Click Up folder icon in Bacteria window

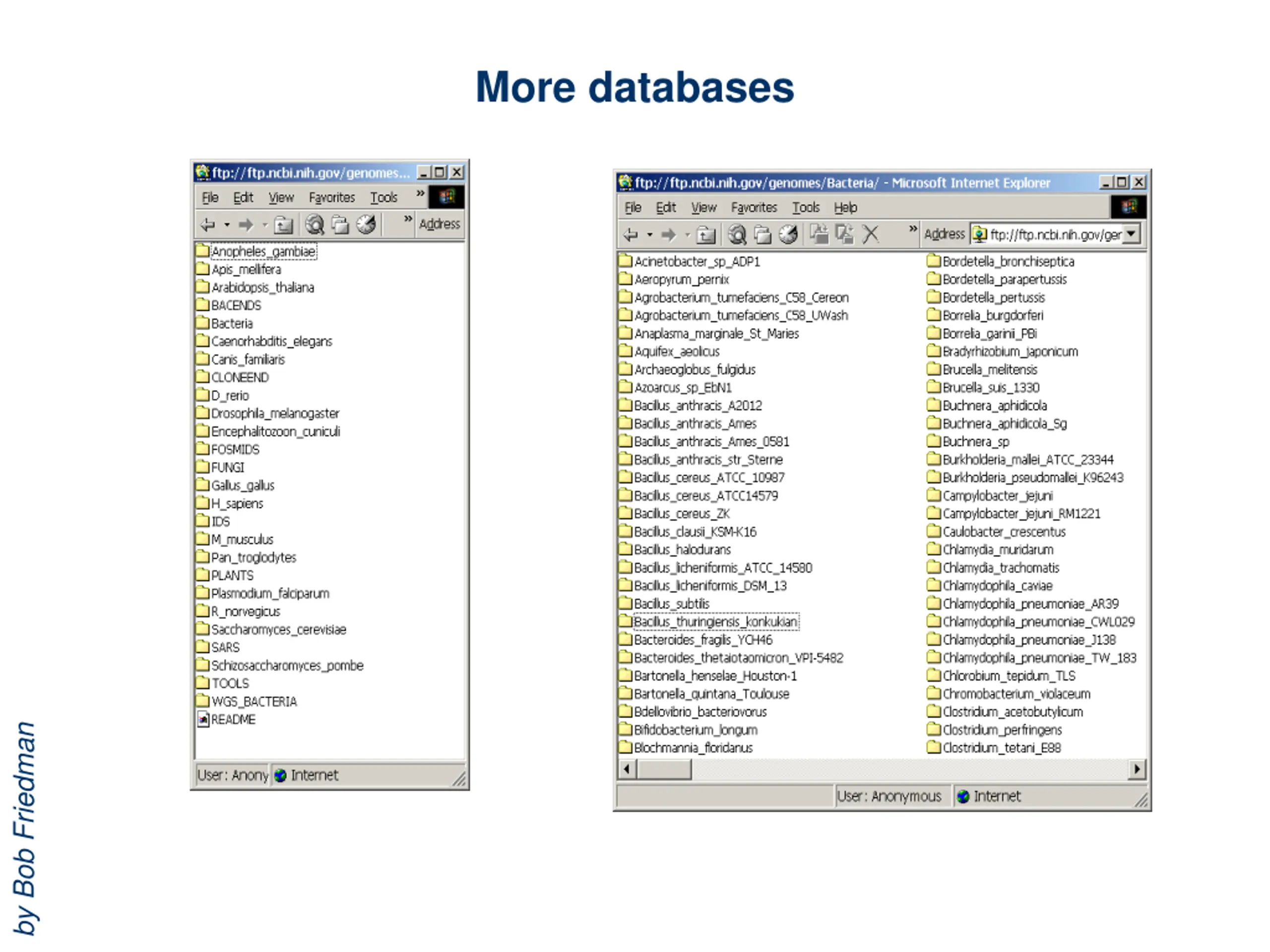(706, 235)
